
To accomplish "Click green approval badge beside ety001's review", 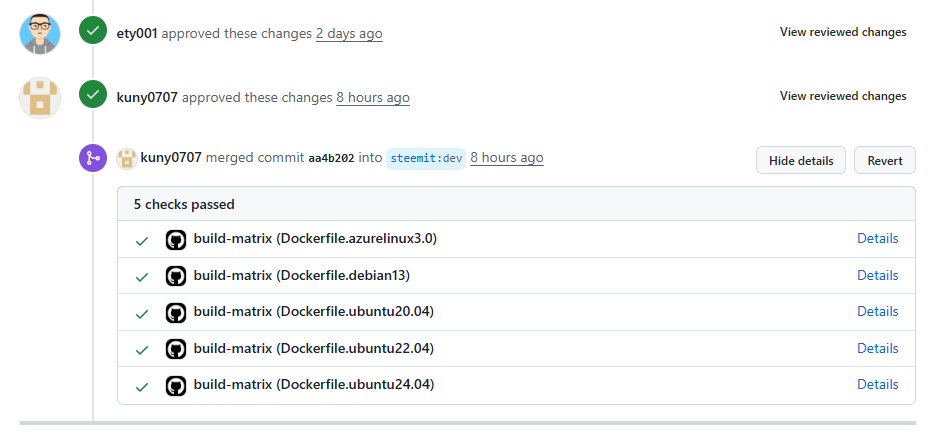I will click(x=93, y=31).
